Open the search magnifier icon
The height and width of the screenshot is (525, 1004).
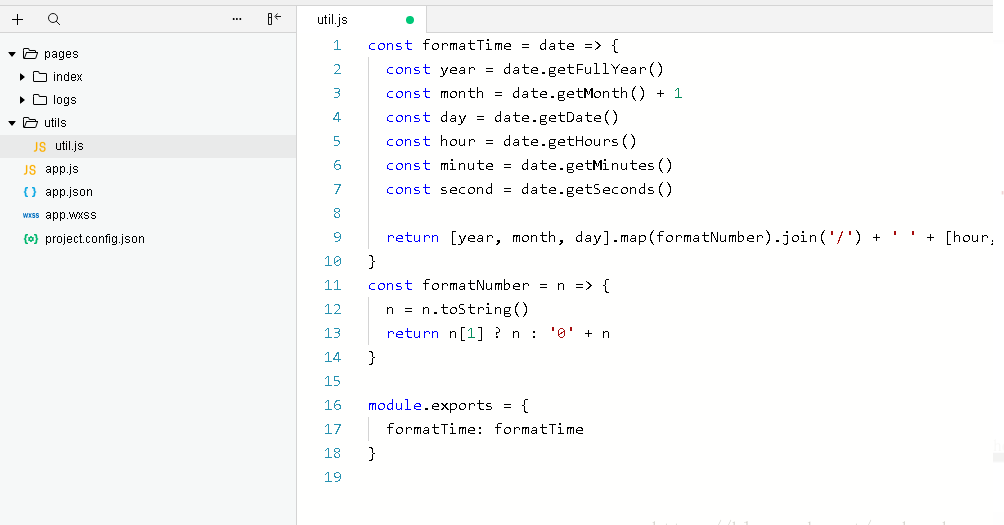tap(54, 19)
